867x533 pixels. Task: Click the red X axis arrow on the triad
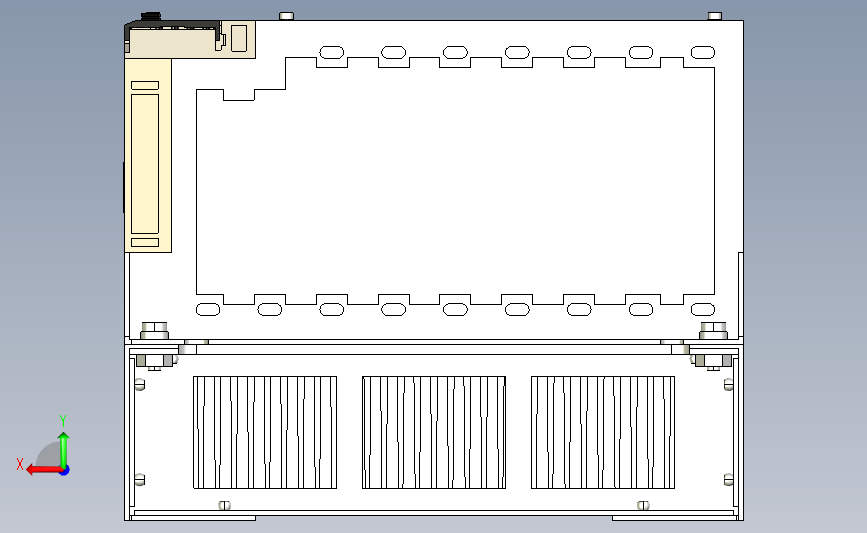44,470
